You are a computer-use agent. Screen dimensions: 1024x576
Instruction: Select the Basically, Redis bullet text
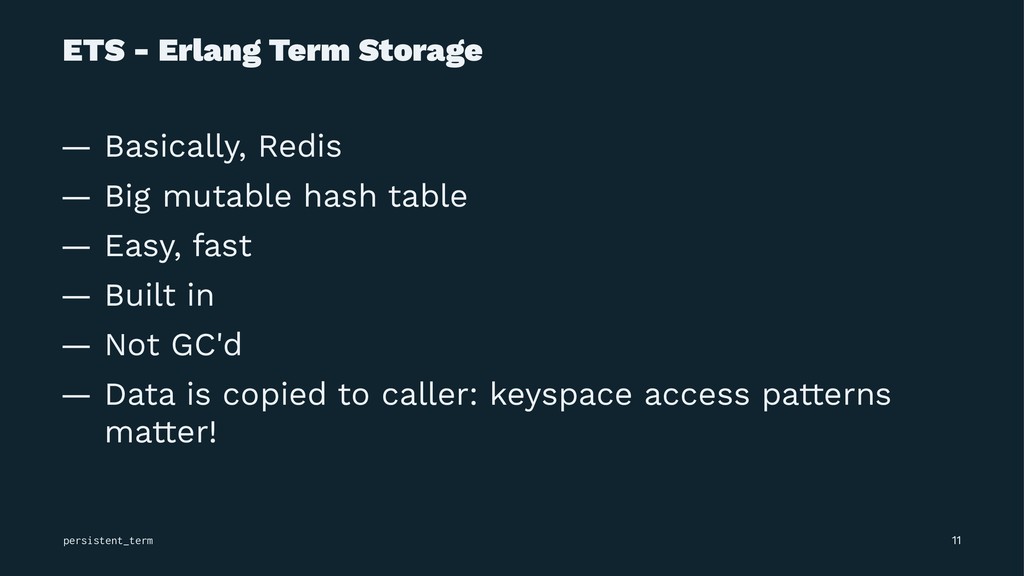223,147
